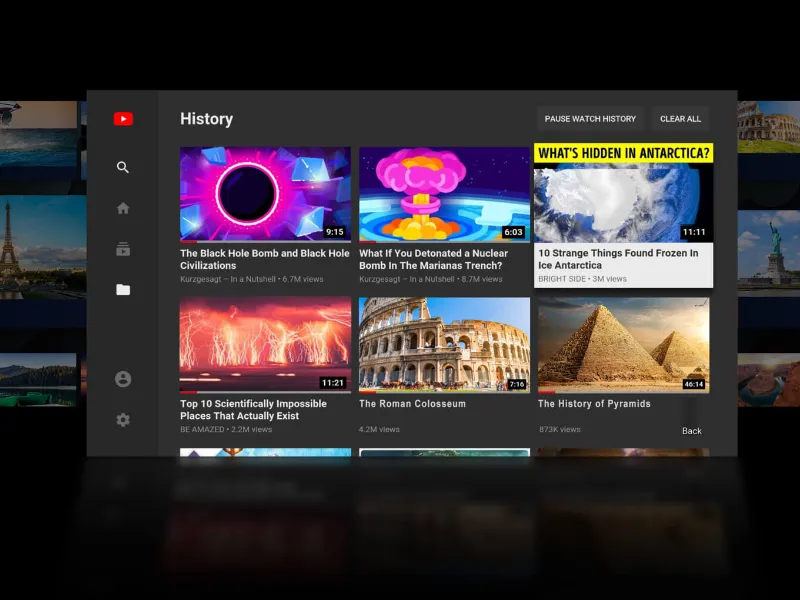Viewport: 800px width, 600px height.
Task: Select the Search magnifier below the YouTube logo
Action: pyautogui.click(x=122, y=167)
